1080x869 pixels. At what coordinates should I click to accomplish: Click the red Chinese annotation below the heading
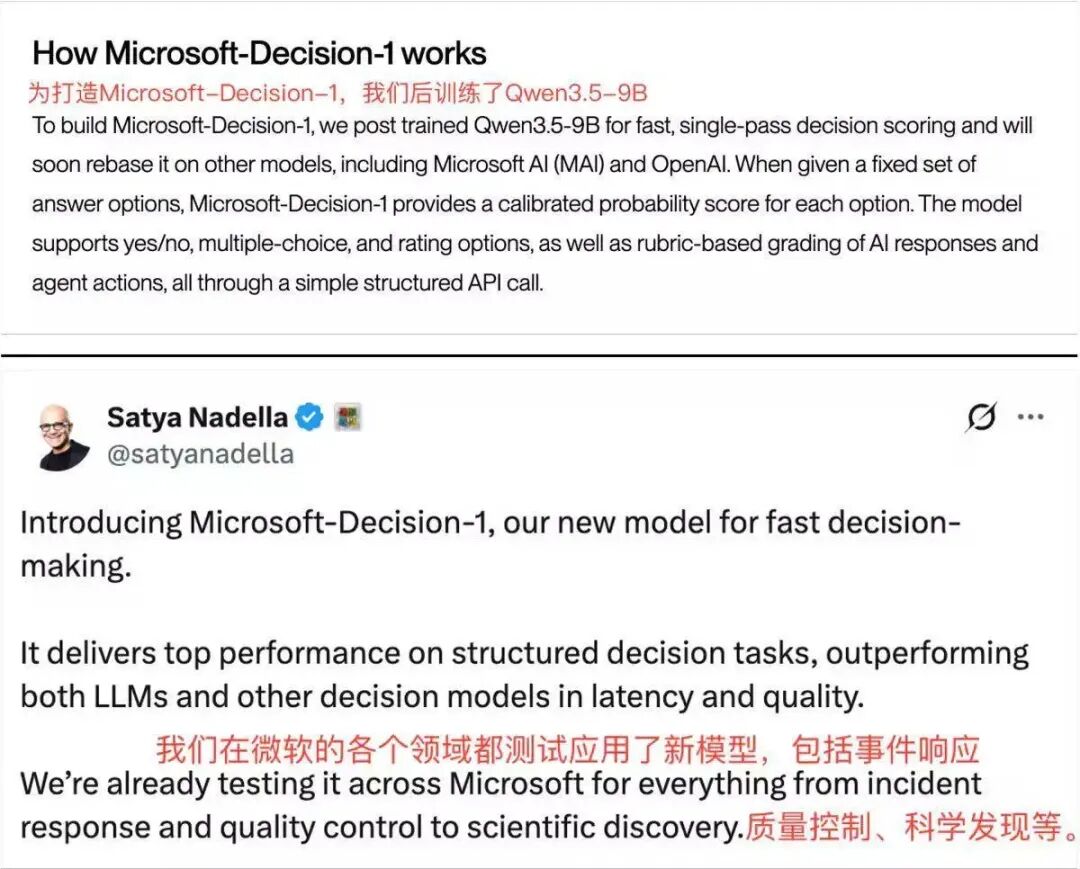338,93
